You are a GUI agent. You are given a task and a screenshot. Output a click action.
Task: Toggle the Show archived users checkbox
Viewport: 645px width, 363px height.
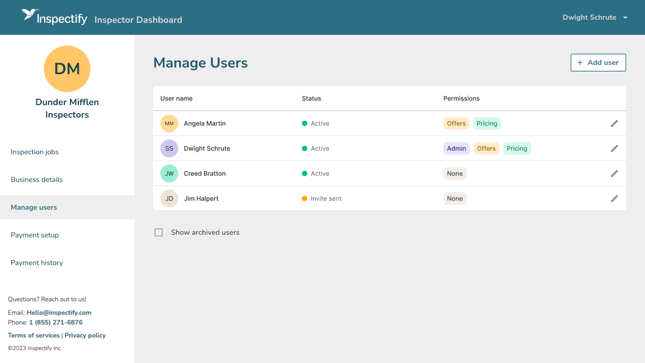pyautogui.click(x=158, y=233)
